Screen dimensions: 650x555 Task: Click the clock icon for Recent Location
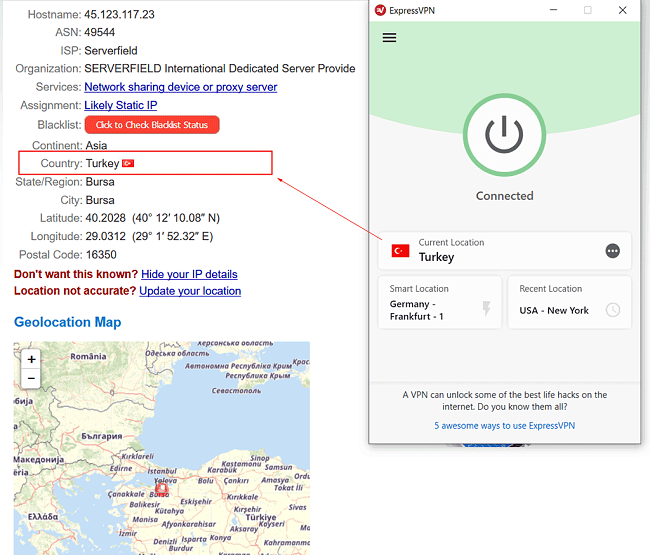(x=613, y=310)
